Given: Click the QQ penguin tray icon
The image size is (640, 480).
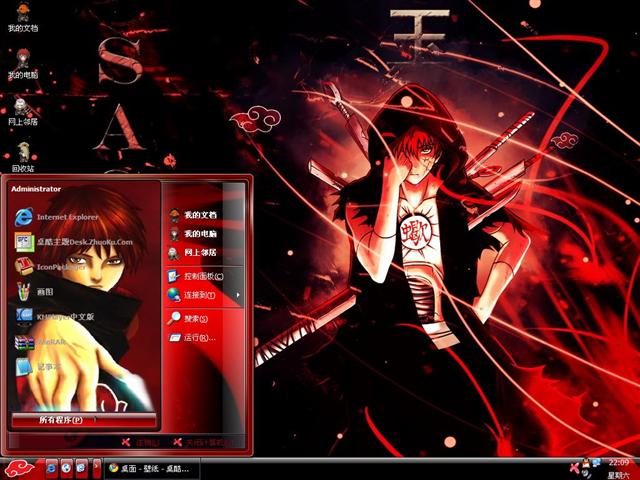Looking at the screenshot, I should [586, 463].
